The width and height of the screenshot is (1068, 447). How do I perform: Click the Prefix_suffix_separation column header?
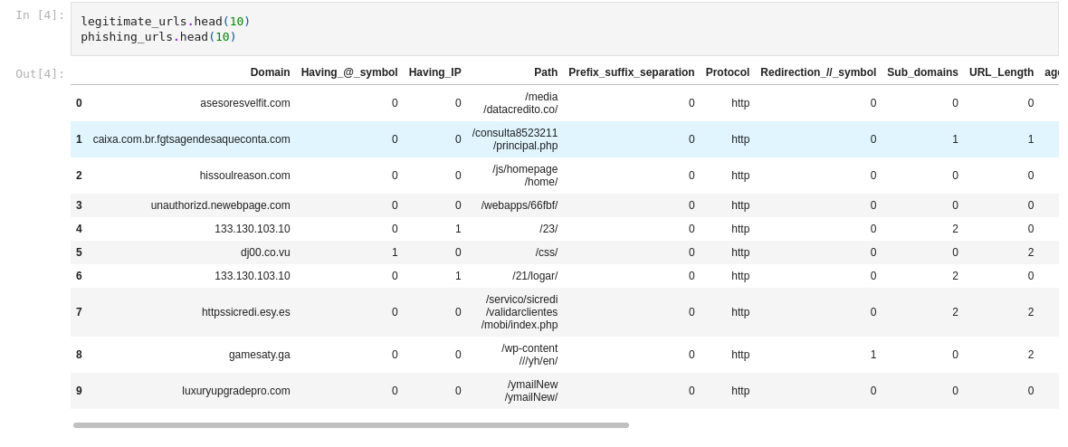(x=631, y=73)
